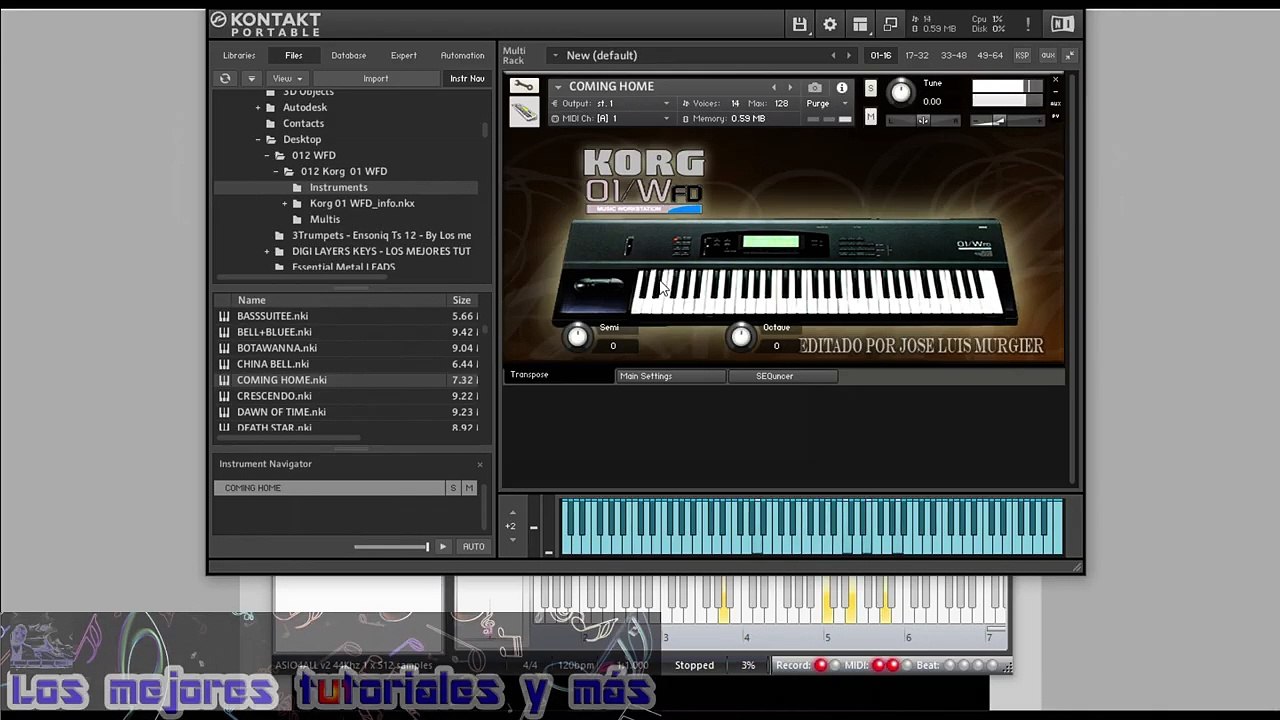Open COMING HOME instrument name dropdown arrow
Screen dimensions: 1280x720
(558, 87)
